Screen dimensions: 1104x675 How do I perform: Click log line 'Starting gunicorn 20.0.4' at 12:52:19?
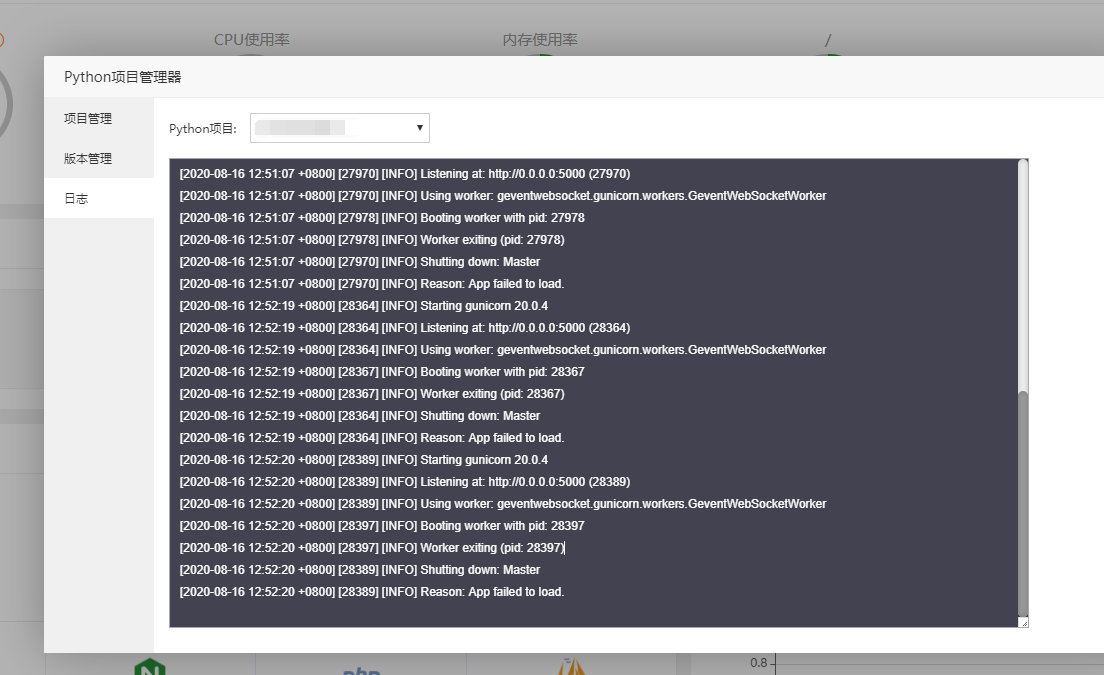(x=363, y=305)
